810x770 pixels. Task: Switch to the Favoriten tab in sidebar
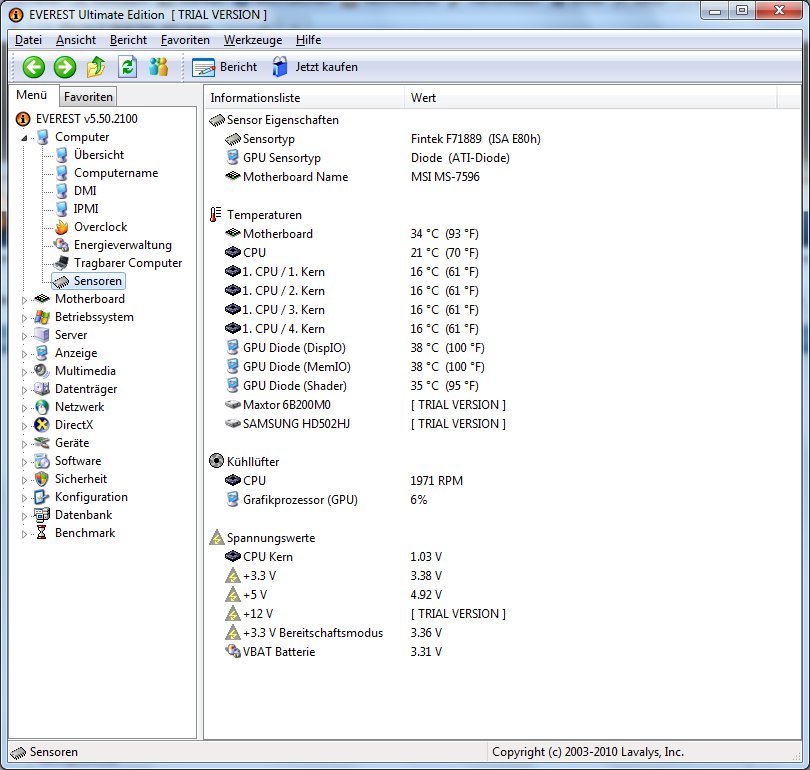[88, 97]
